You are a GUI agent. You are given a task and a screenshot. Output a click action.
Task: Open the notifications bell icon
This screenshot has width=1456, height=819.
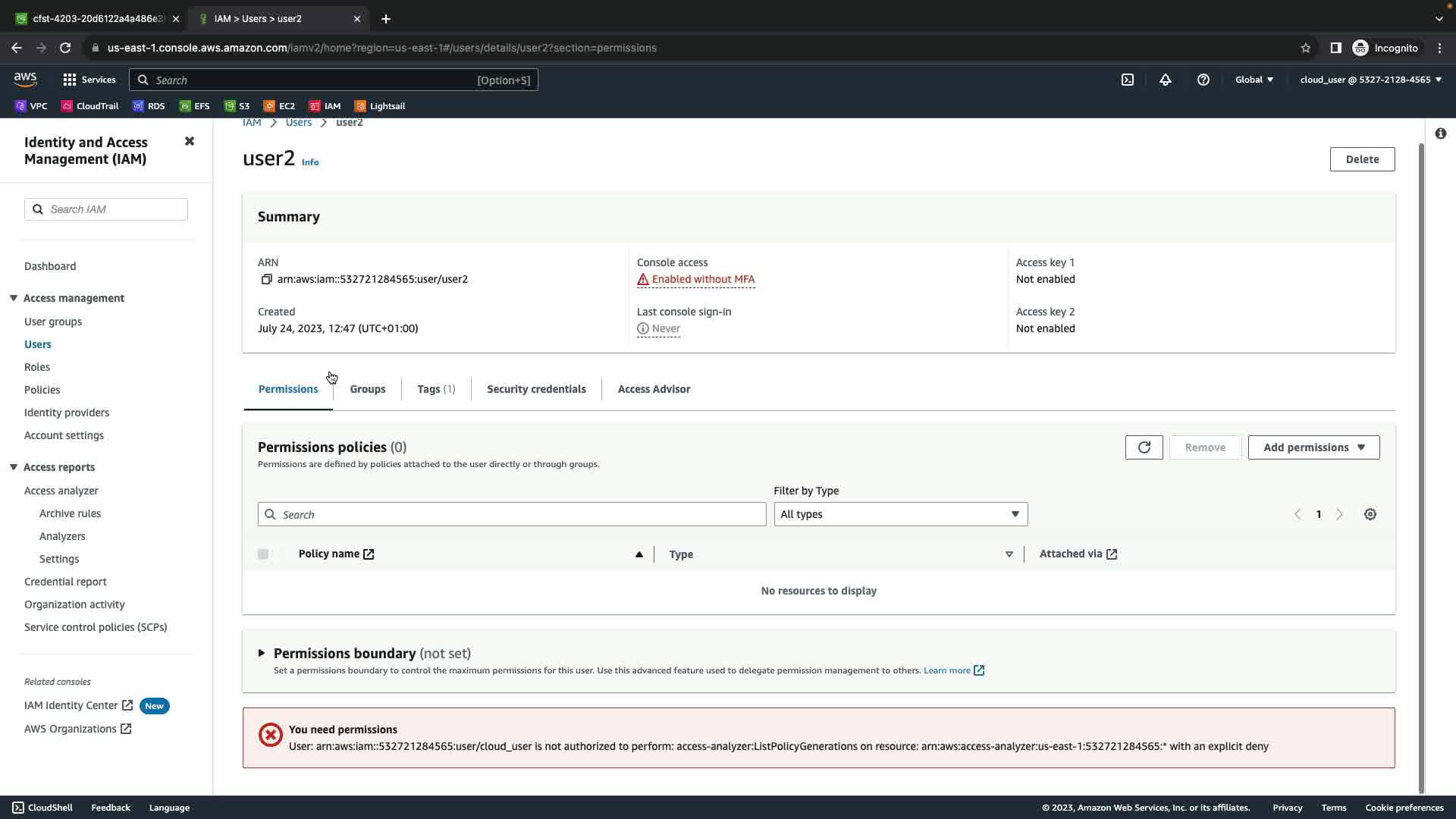tap(1166, 80)
